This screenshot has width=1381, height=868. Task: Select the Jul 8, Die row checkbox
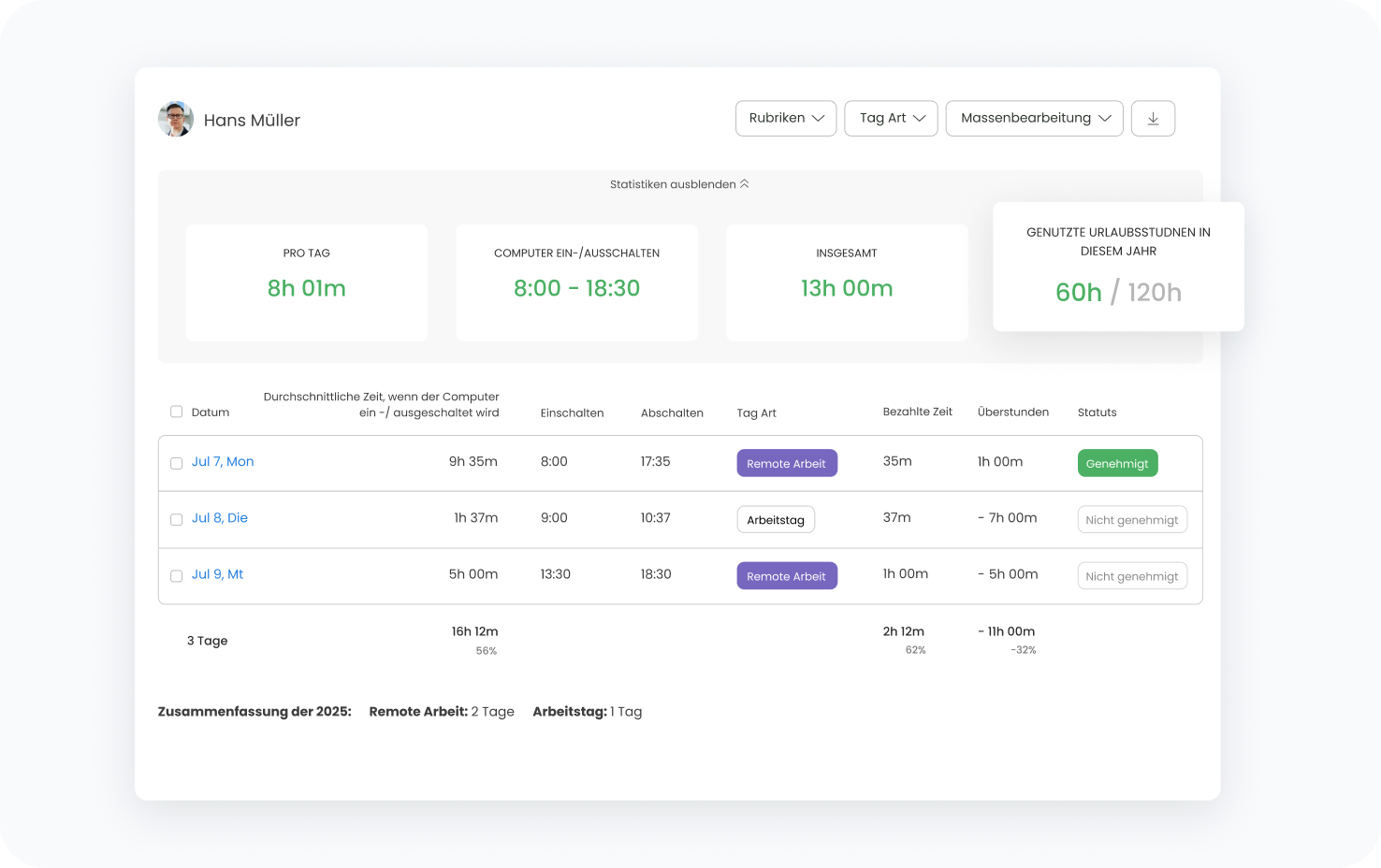176,519
